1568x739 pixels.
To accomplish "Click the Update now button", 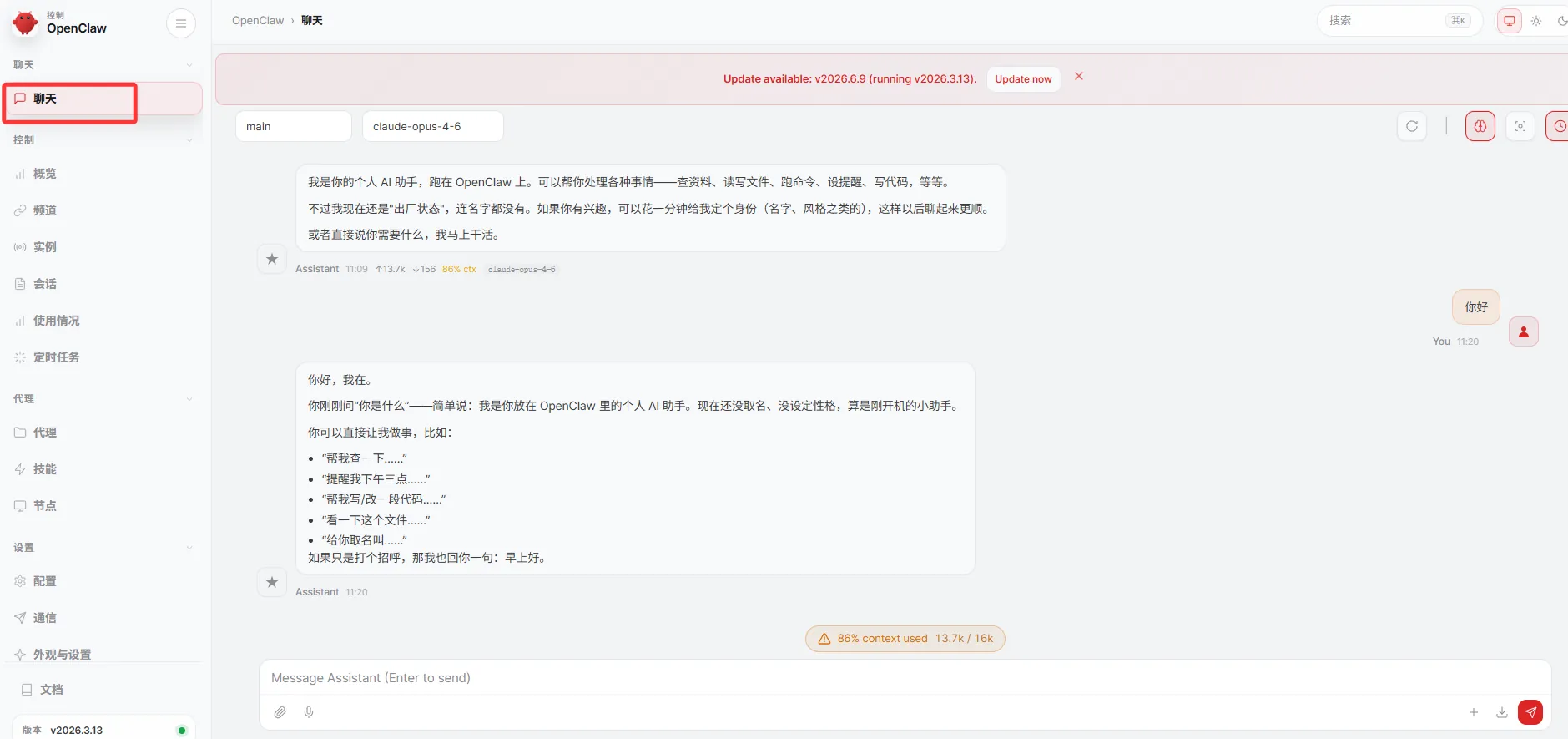I will [x=1023, y=79].
